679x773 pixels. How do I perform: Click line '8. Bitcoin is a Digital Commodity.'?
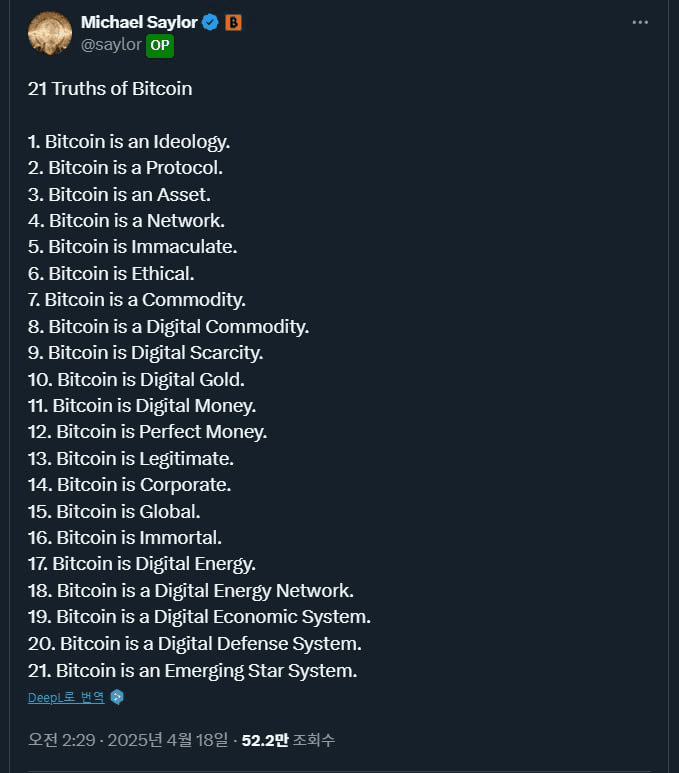[x=169, y=327]
